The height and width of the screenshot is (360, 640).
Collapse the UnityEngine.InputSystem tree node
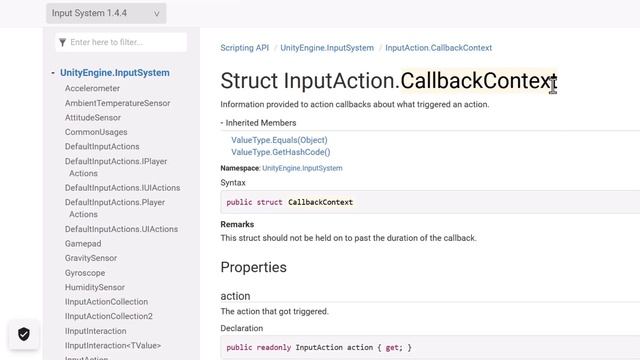(x=53, y=73)
